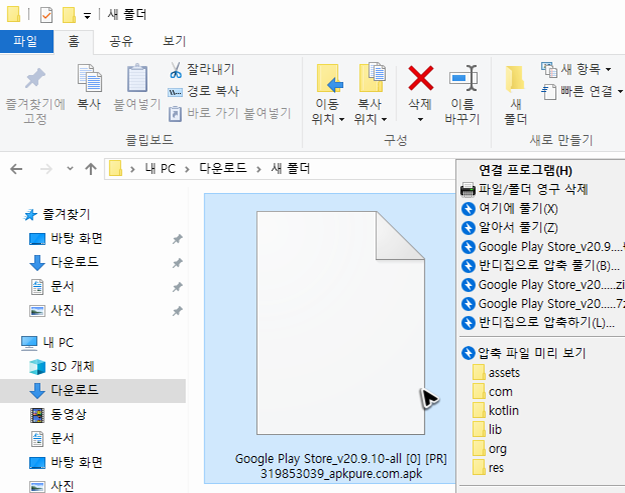Image resolution: width=625 pixels, height=493 pixels.
Task: Select highlighted 다운로드 under 내 PC
Action: coord(92,390)
